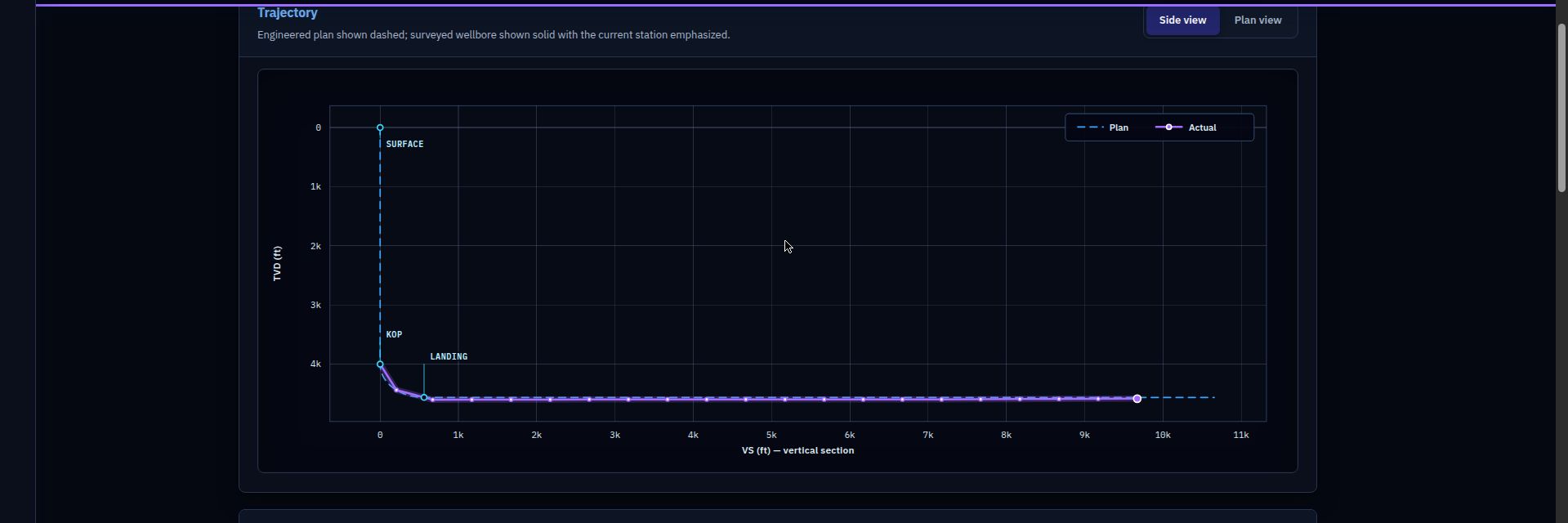Click the engineered plan description text
Image resolution: width=1568 pixels, height=523 pixels.
click(494, 35)
